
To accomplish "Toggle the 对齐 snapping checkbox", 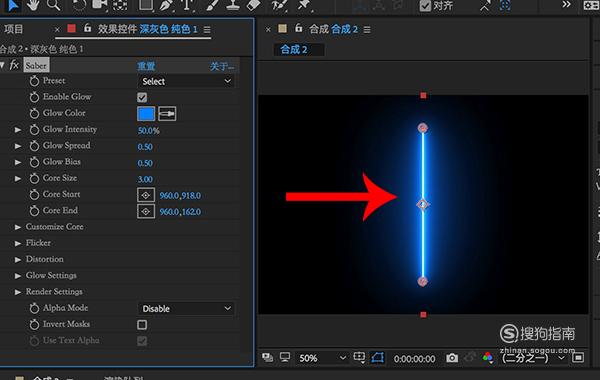I will [x=425, y=6].
